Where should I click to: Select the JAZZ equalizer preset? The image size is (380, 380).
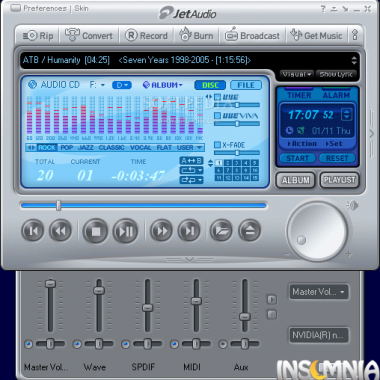tap(86, 147)
